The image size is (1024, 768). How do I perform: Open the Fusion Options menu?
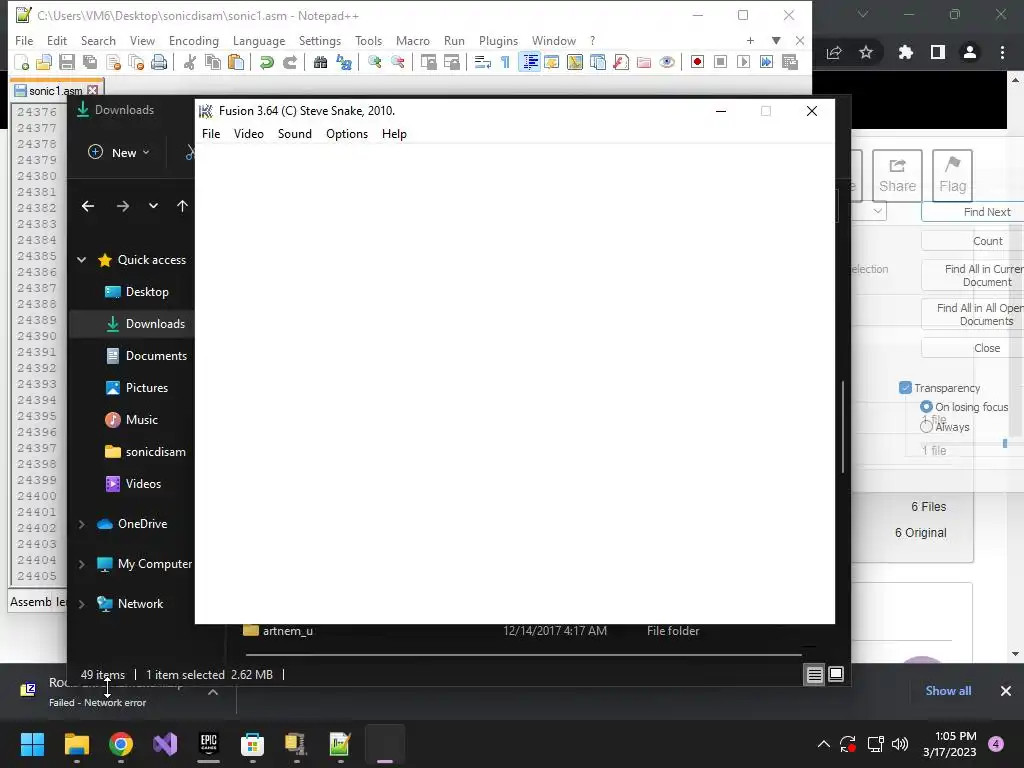[x=347, y=134]
